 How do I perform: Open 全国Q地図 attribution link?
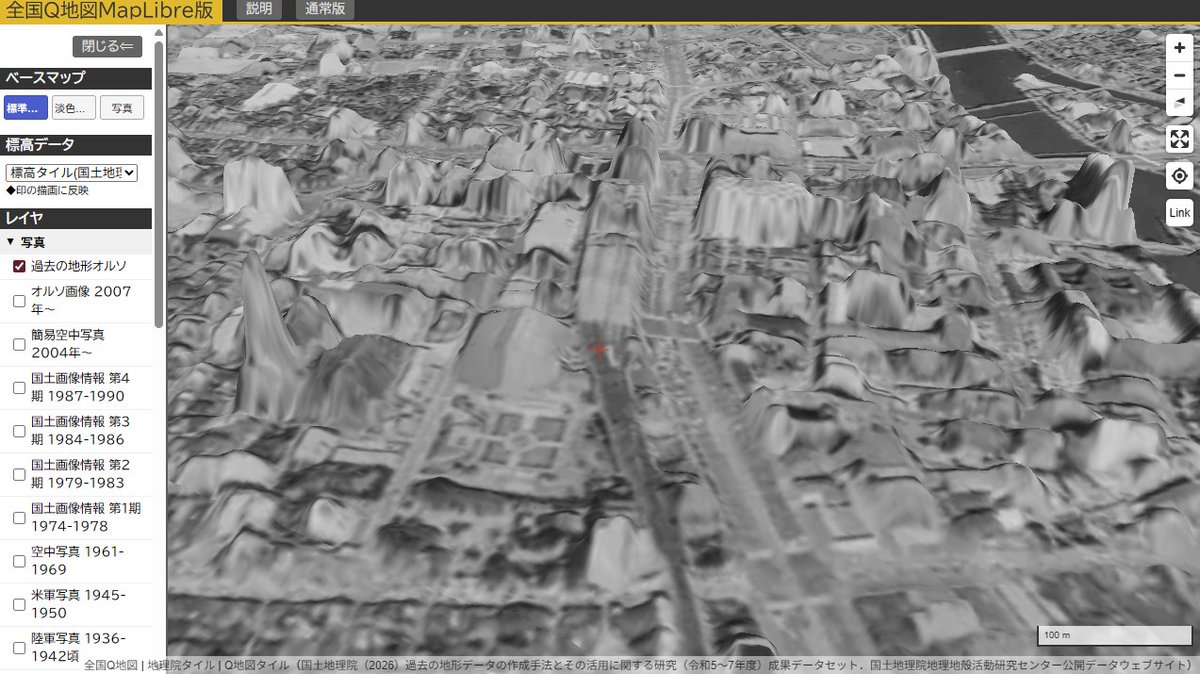(x=110, y=664)
